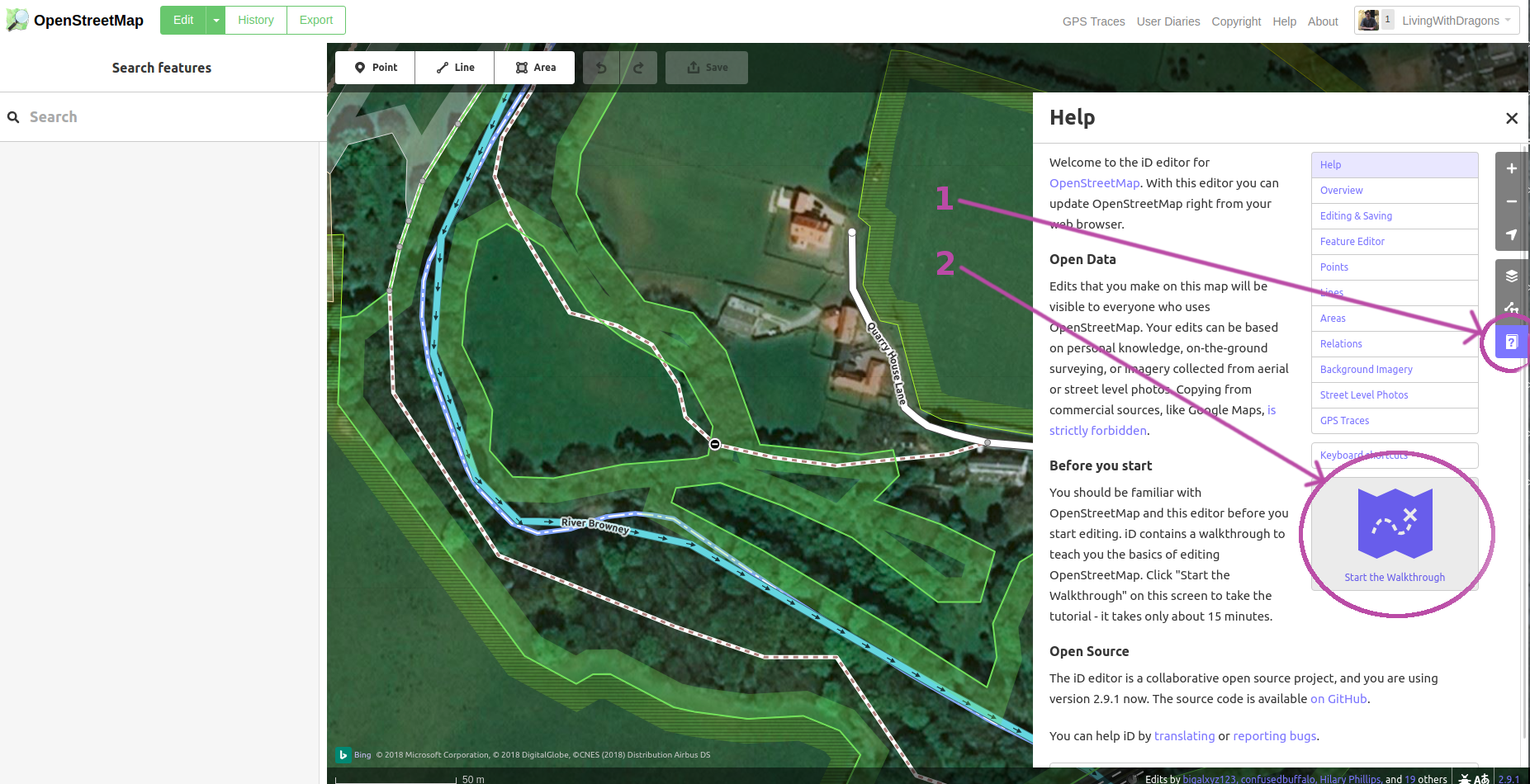
Task: Click the turn restriction node on map
Action: 715,444
